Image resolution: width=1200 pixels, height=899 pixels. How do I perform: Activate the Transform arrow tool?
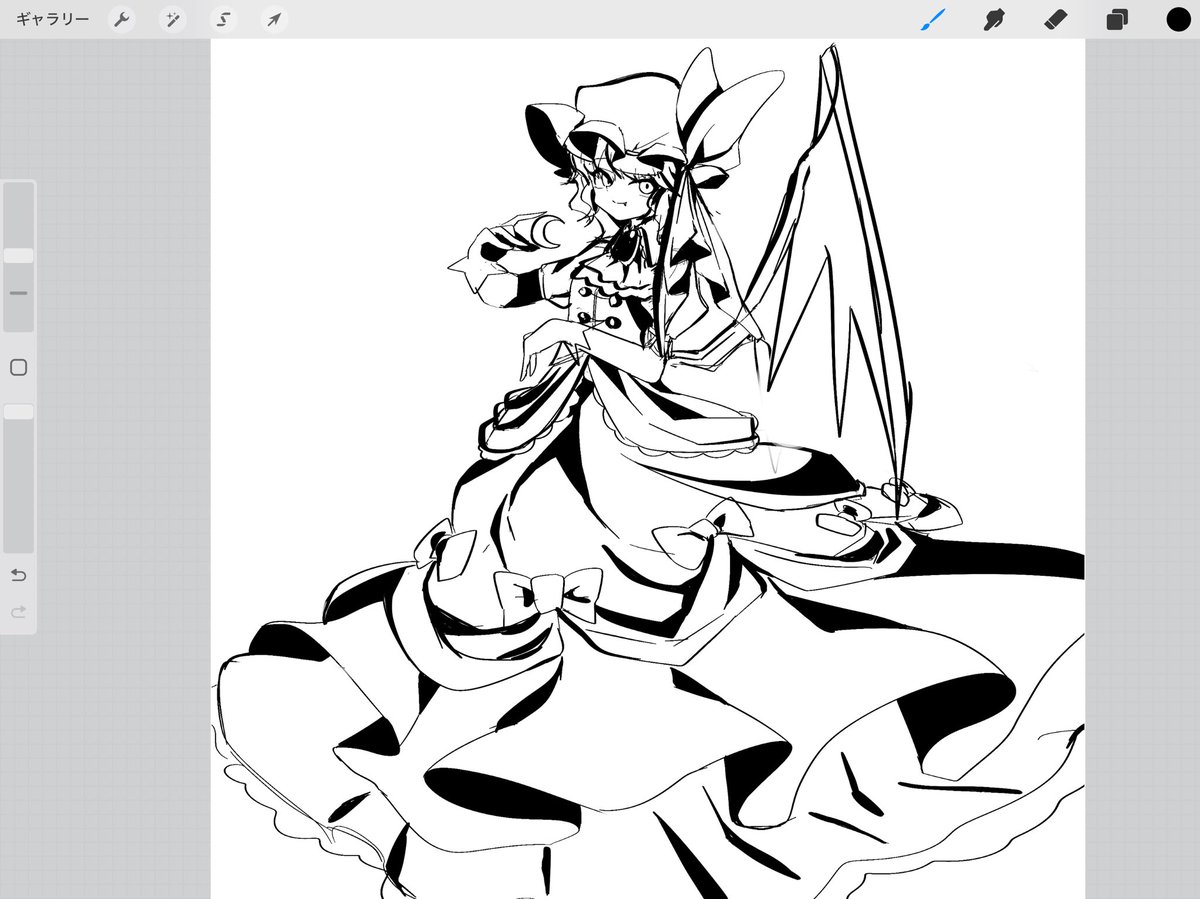point(273,20)
